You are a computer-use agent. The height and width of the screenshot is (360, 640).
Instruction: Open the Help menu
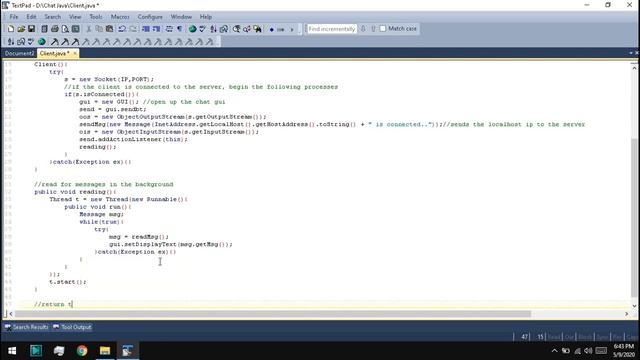206,17
